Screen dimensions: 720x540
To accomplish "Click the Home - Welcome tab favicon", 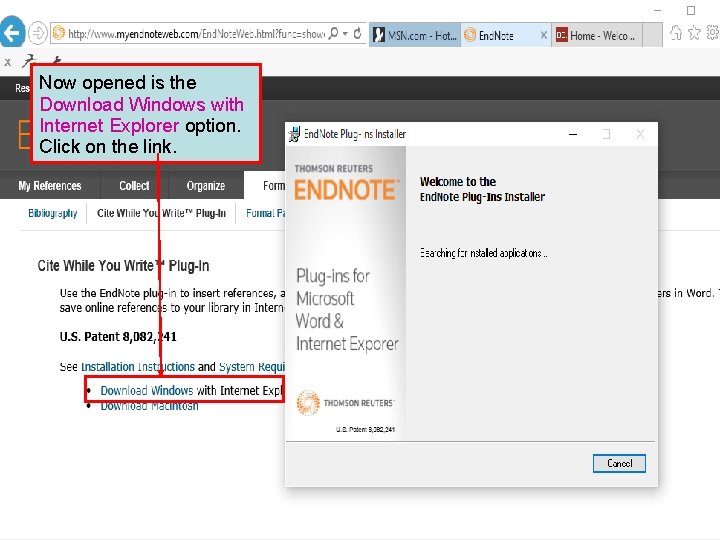I will (561, 35).
